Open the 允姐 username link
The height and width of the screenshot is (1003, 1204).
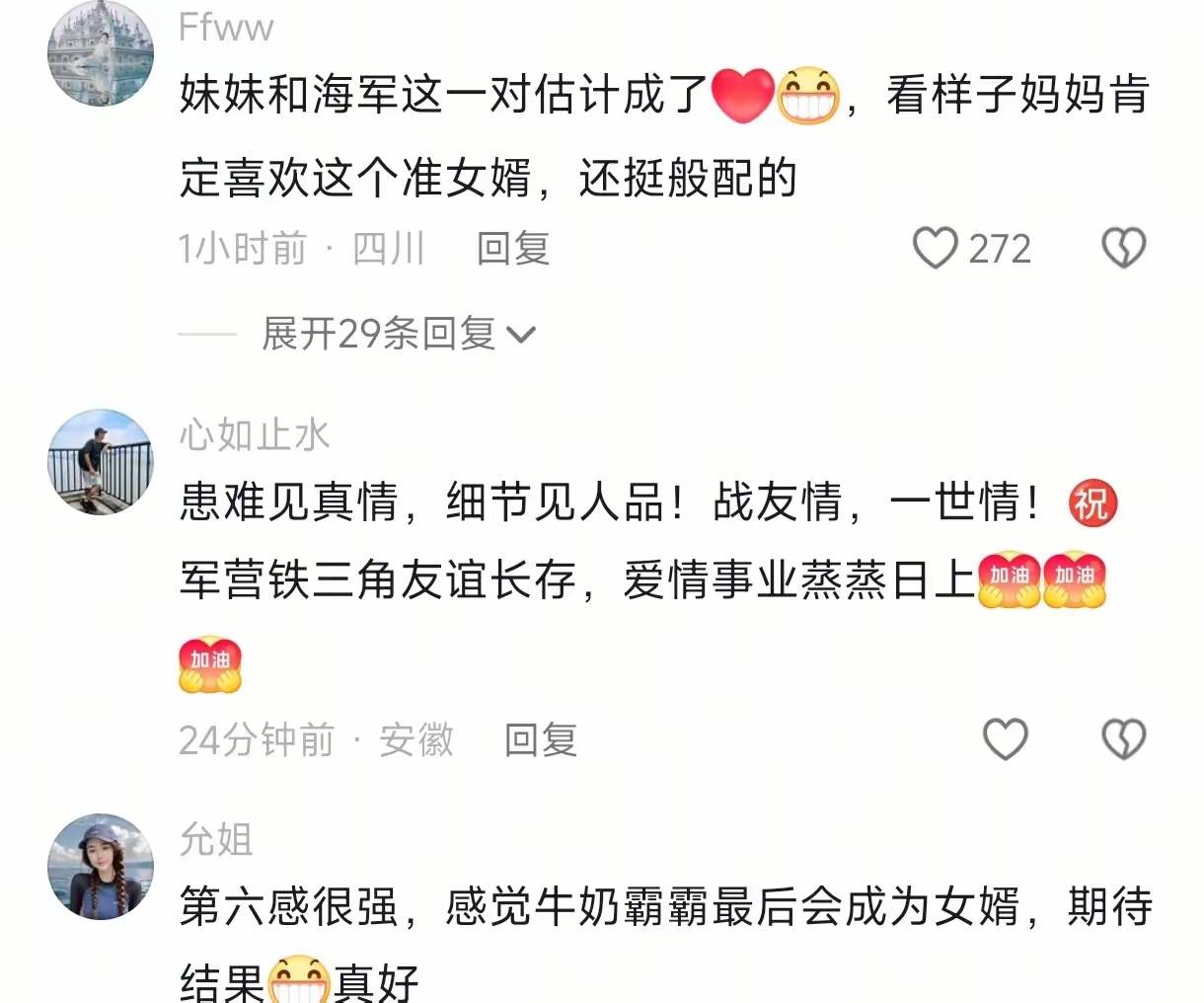216,839
